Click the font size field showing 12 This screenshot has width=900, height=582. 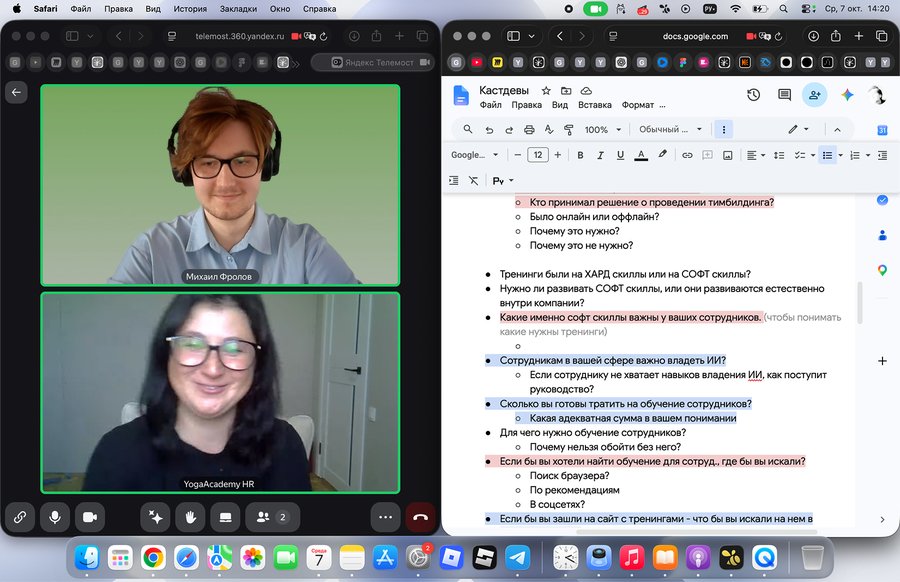(538, 155)
